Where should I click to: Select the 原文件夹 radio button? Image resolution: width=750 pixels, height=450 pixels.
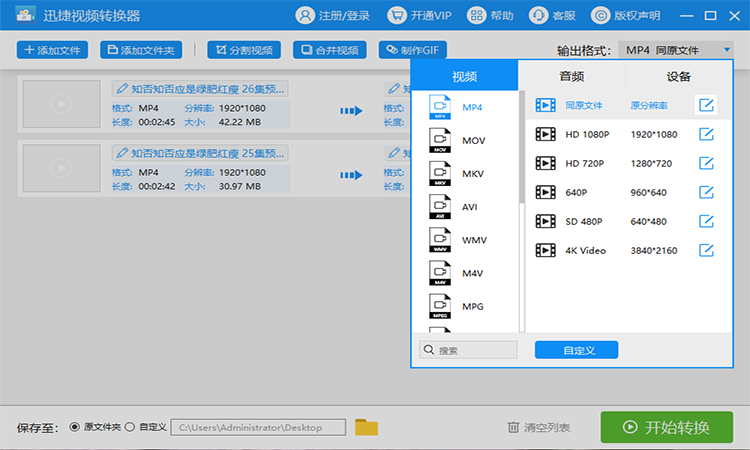[x=74, y=427]
